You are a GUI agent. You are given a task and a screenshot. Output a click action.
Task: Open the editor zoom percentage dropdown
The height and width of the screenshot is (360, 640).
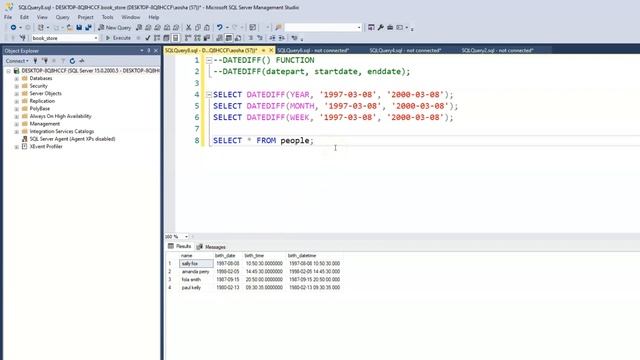coord(186,237)
